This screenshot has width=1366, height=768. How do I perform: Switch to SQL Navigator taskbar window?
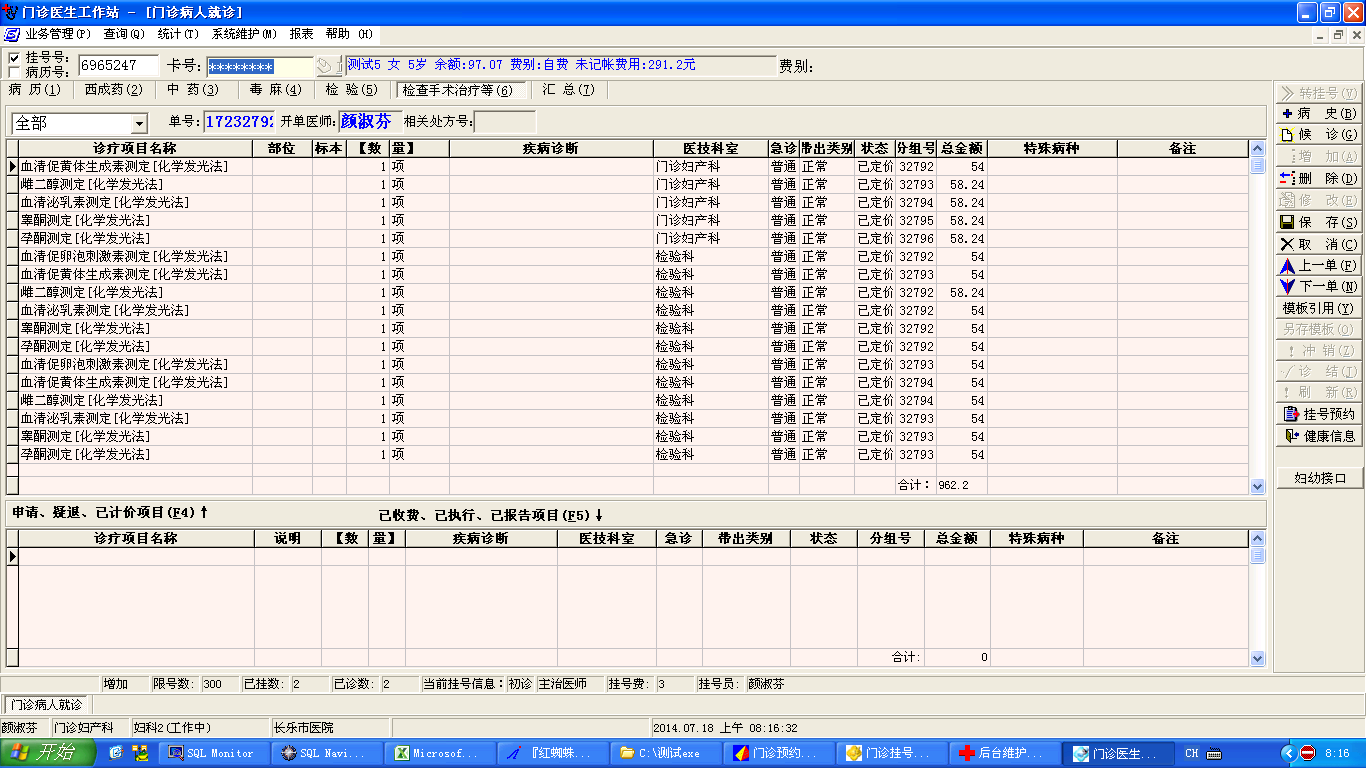(x=326, y=753)
